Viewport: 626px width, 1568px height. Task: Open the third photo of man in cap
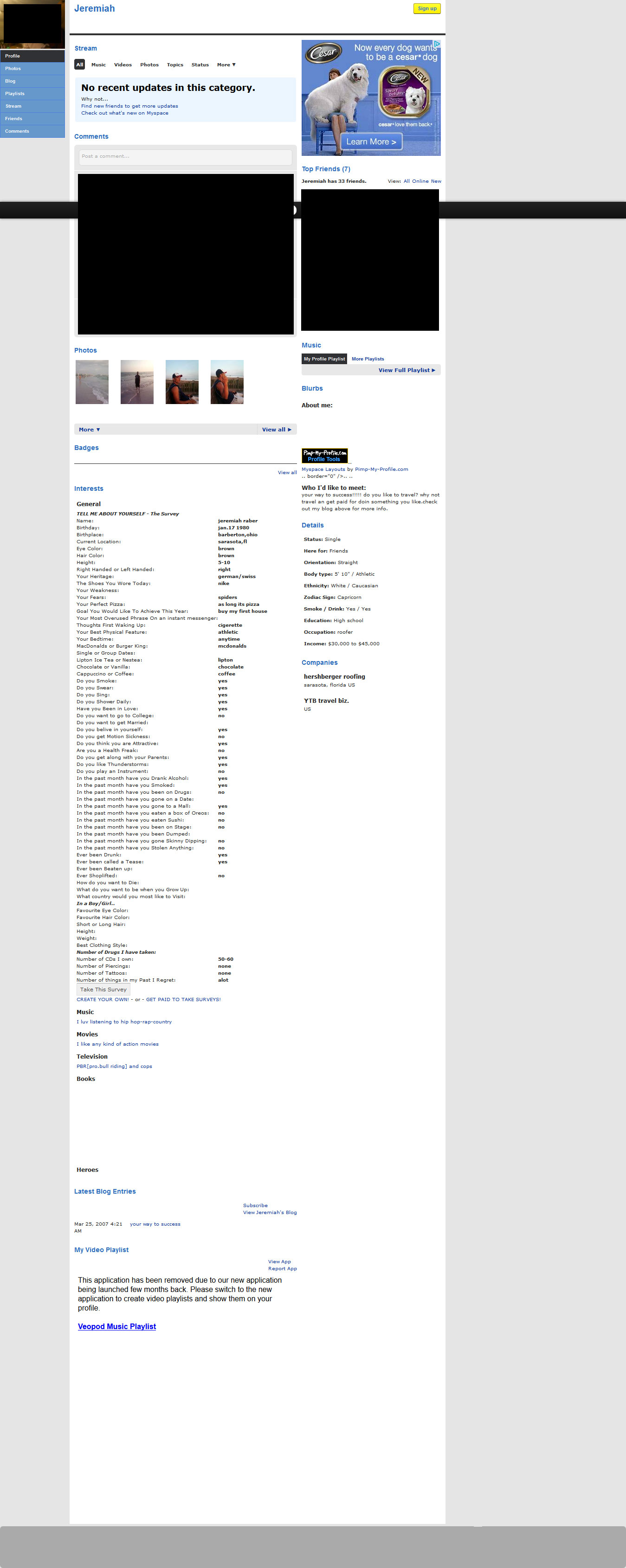182,382
